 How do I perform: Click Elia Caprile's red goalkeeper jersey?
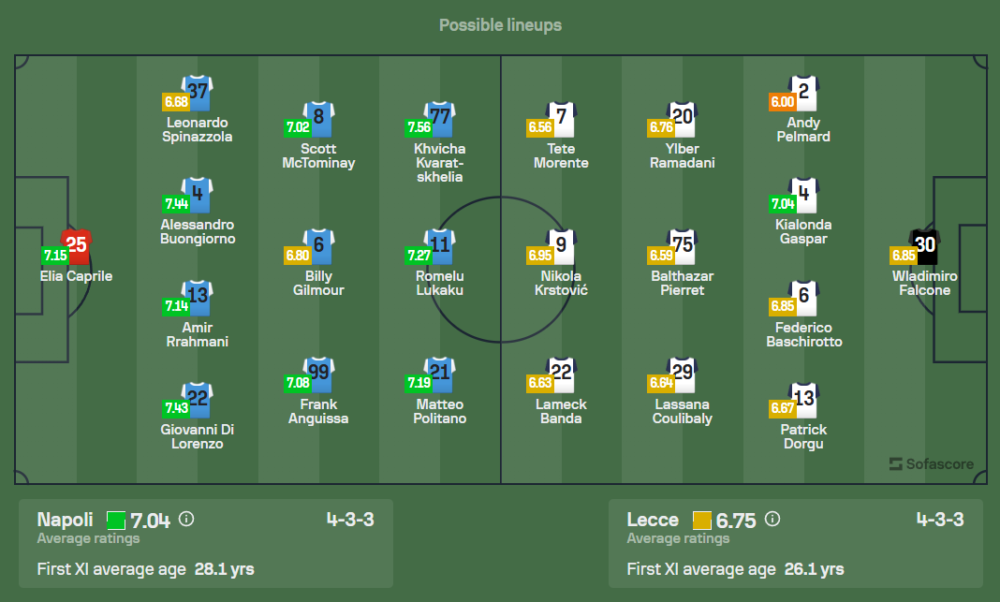tap(77, 244)
